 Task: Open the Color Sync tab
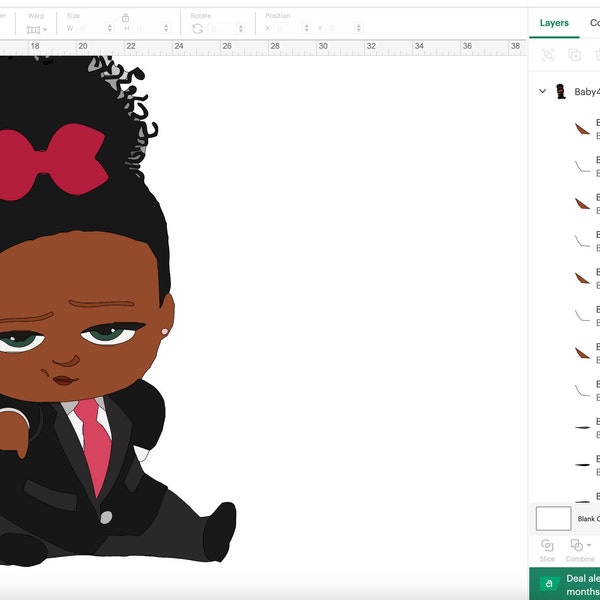[x=595, y=23]
